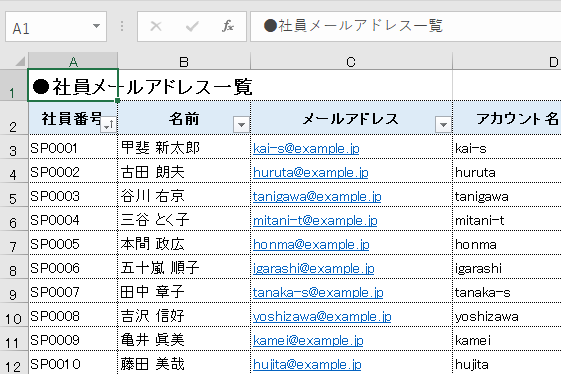Screen dimensions: 561x374
Task: Click the formula bar text field
Action: (406, 26)
